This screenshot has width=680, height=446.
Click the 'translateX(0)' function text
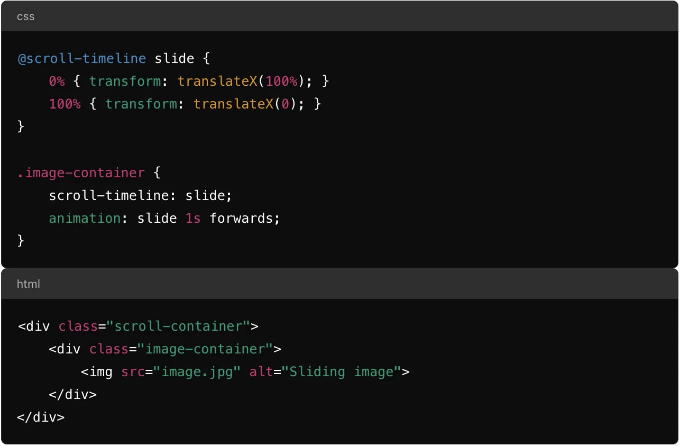[247, 104]
